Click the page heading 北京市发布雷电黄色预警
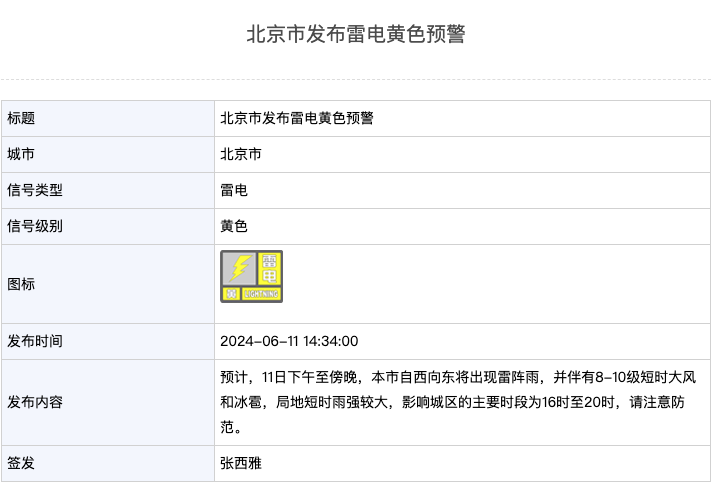Screen dimensions: 716x486 point(357,34)
